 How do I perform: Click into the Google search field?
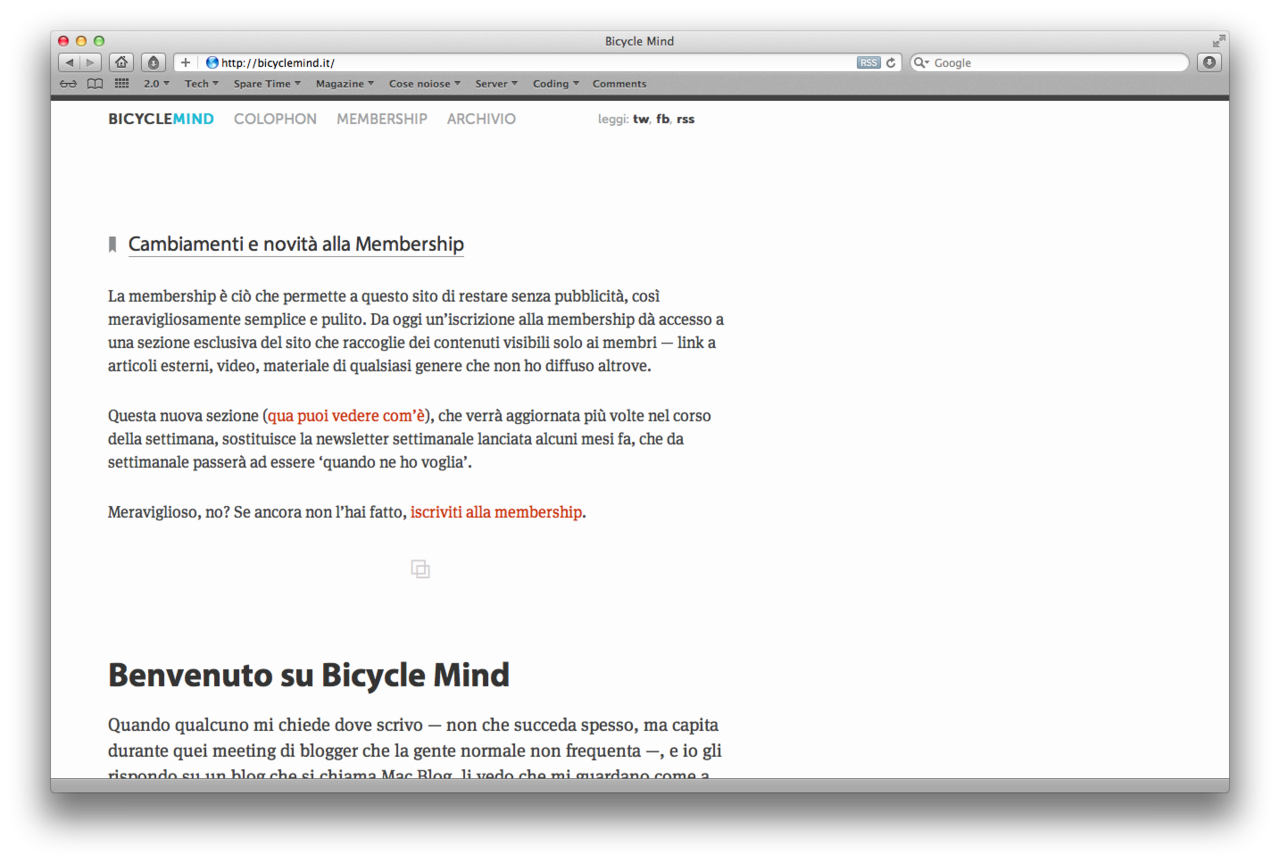coord(1055,63)
